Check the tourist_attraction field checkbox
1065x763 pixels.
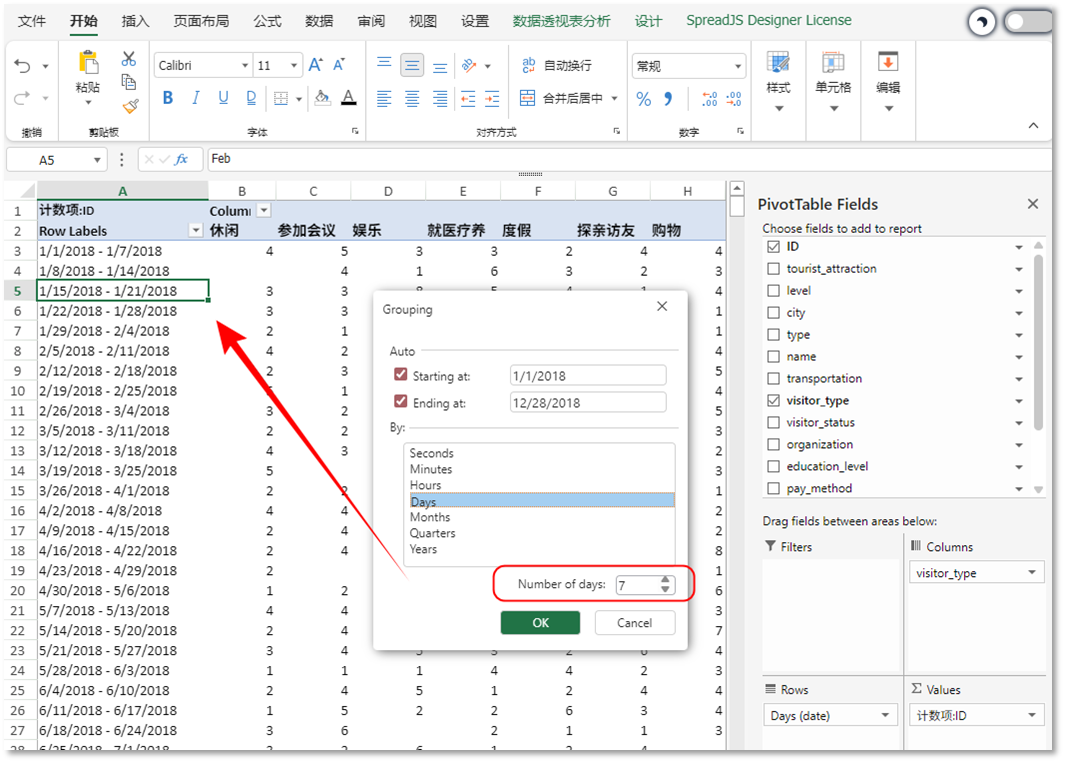773,268
